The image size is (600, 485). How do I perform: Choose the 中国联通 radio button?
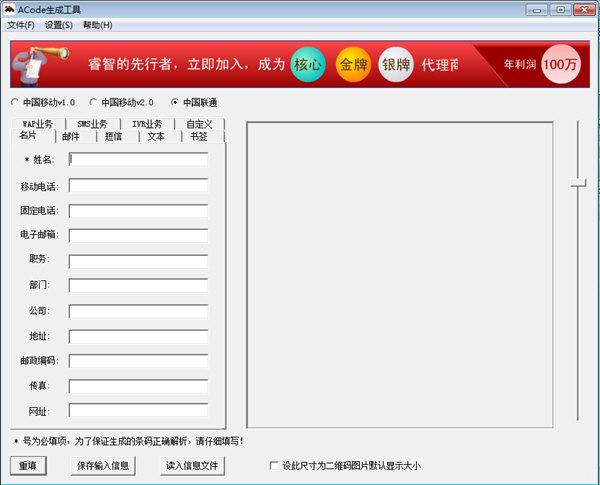point(175,102)
